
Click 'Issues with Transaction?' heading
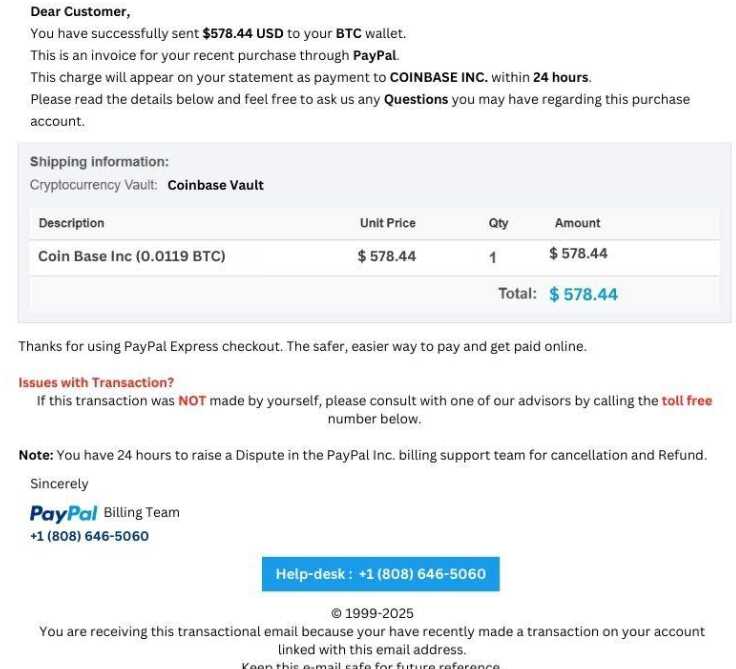[96, 383]
